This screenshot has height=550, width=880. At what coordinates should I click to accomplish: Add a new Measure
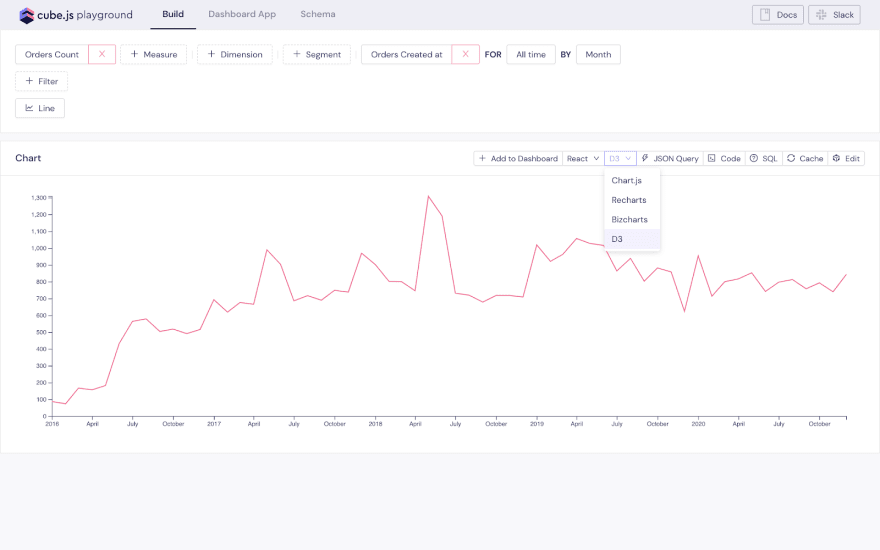[x=154, y=54]
